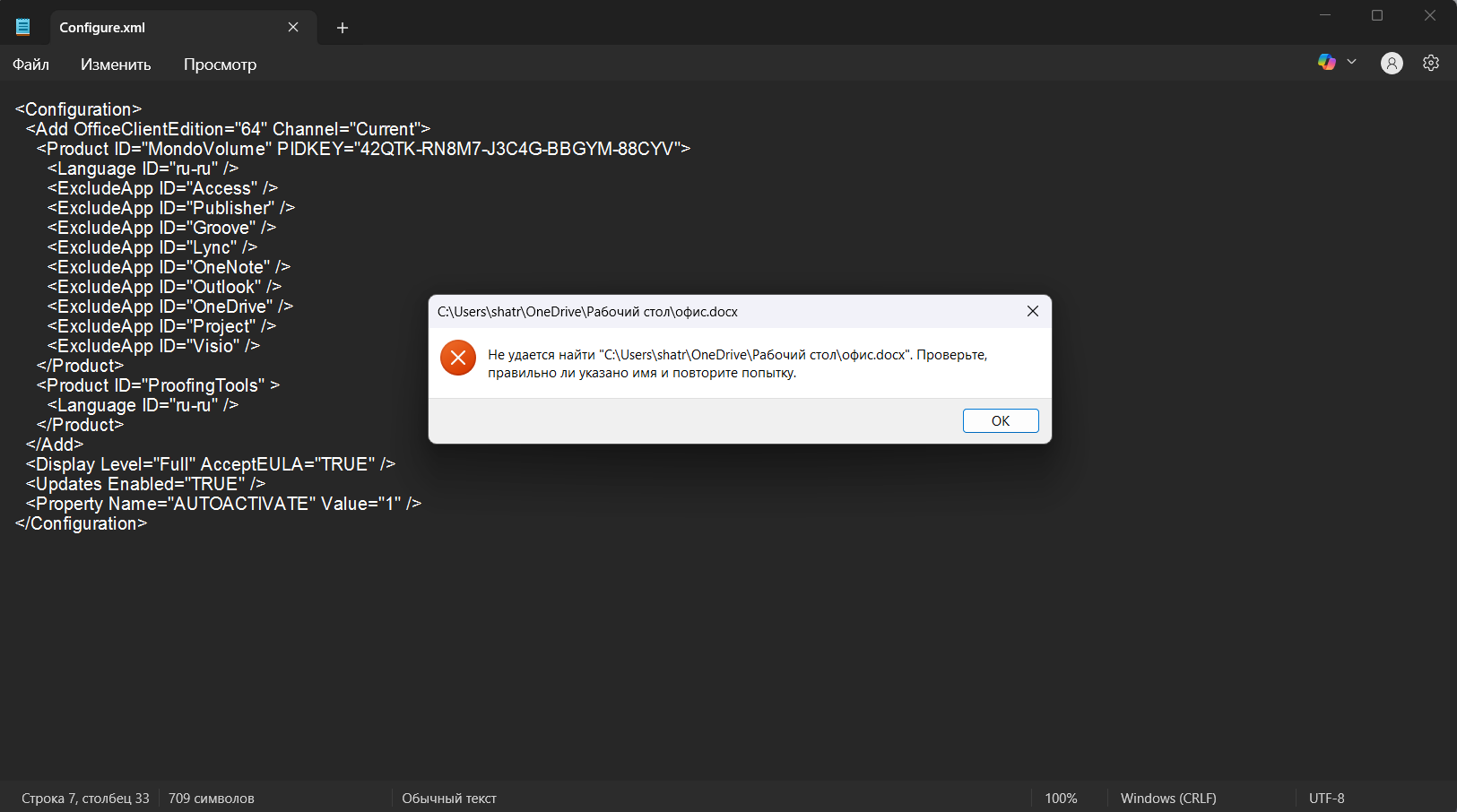Click the ExcludeApp ID="Publisher" line
This screenshot has width=1457, height=812.
(x=171, y=208)
